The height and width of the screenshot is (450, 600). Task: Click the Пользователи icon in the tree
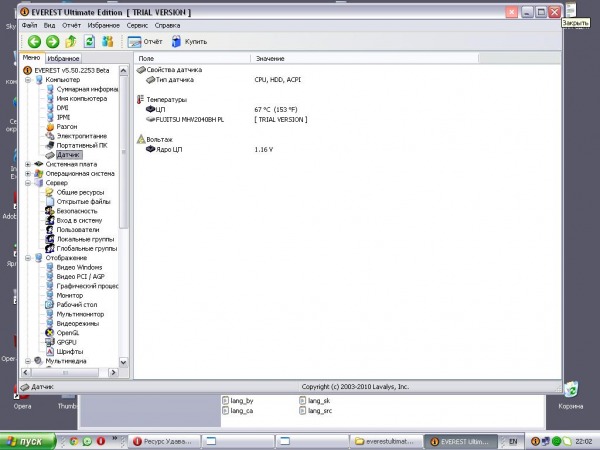point(50,230)
